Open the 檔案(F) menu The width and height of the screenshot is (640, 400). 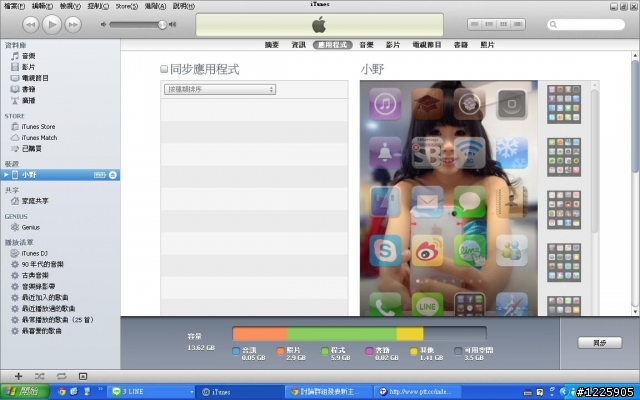(14, 6)
